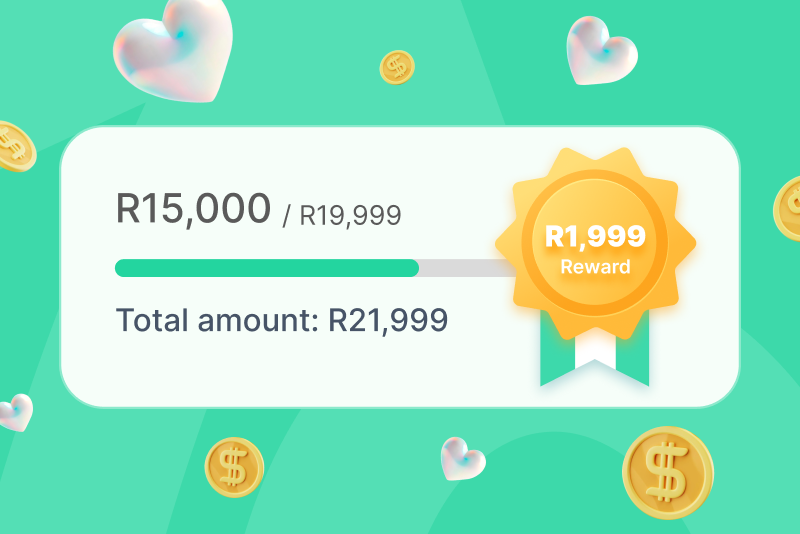Click the unfilled gray part of the progress bar
Image resolution: width=800 pixels, height=534 pixels.
pos(465,268)
